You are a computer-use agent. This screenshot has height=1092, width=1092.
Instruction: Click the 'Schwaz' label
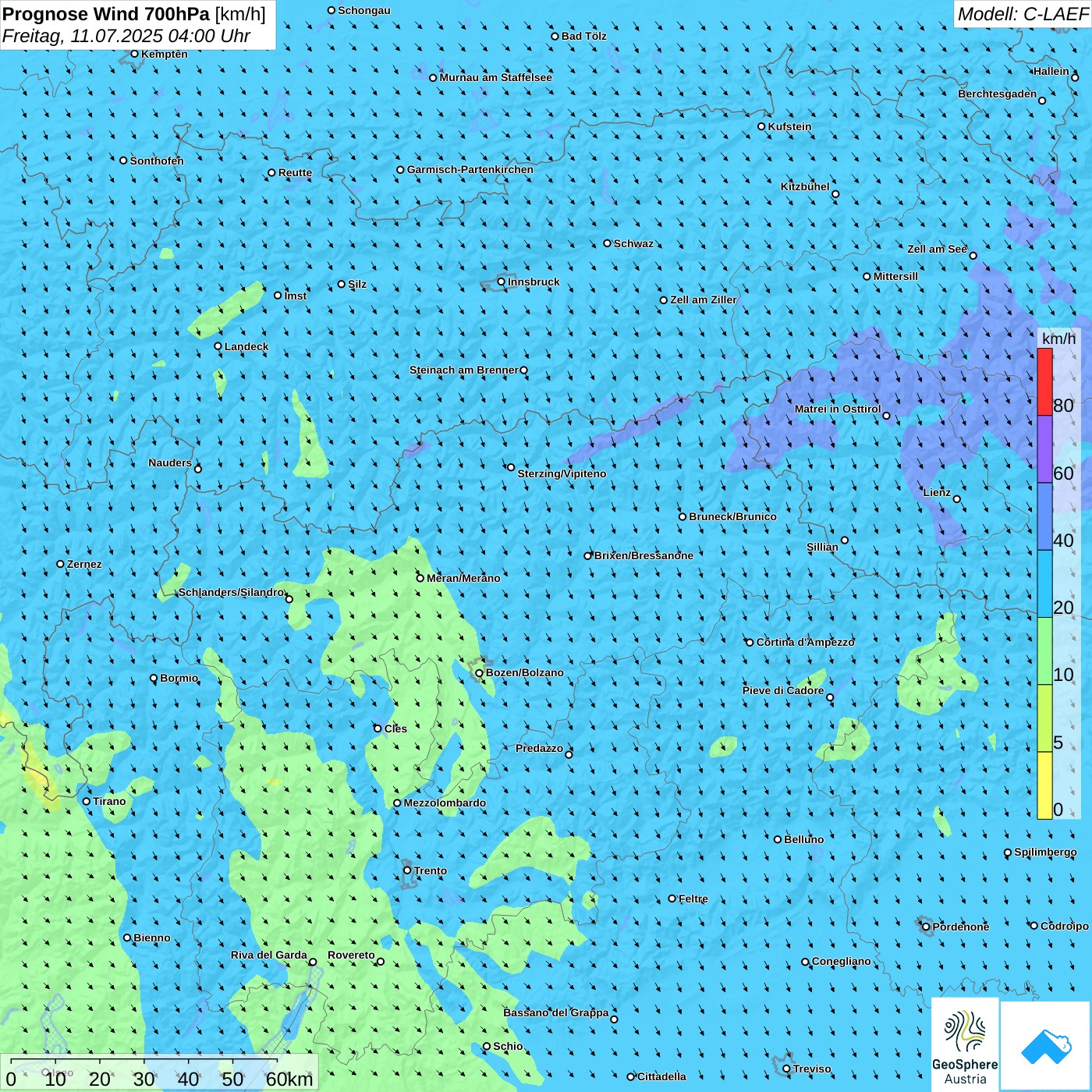coord(633,243)
